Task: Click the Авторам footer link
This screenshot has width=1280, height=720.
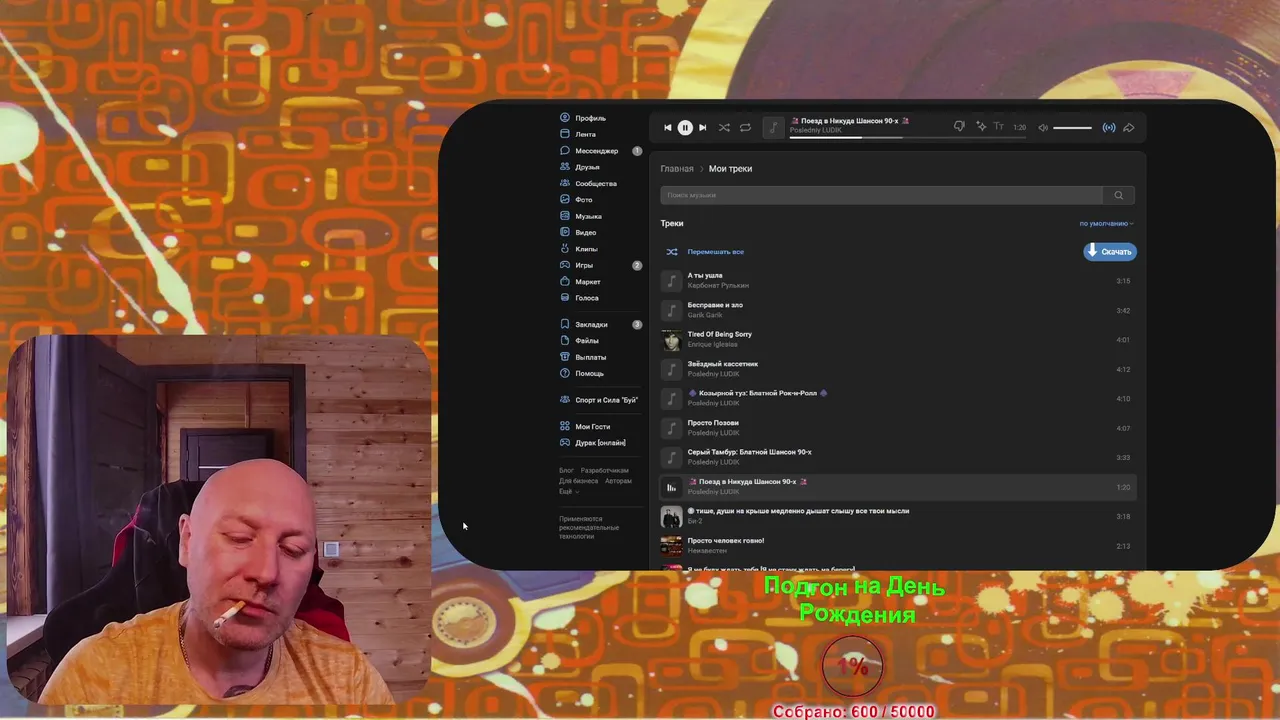Action: click(x=618, y=481)
